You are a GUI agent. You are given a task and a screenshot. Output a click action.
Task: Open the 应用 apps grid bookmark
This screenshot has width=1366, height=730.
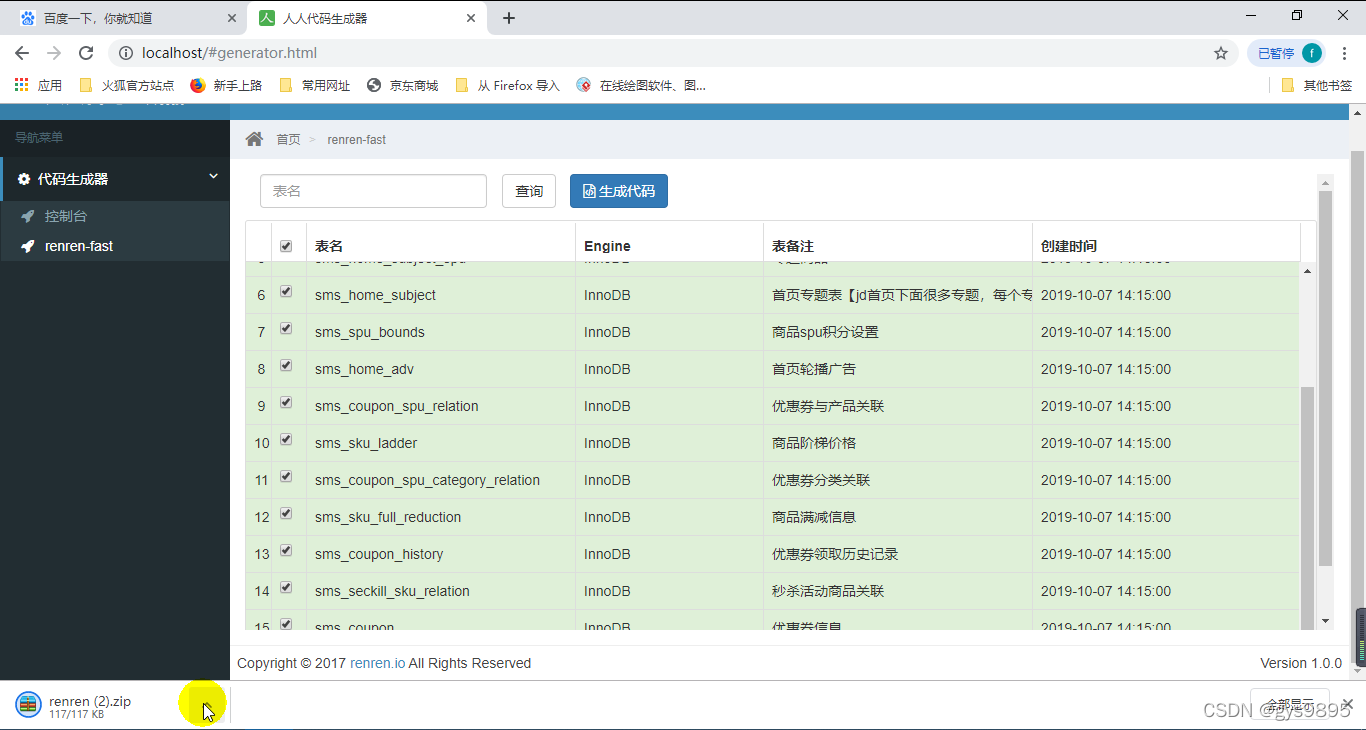point(38,85)
